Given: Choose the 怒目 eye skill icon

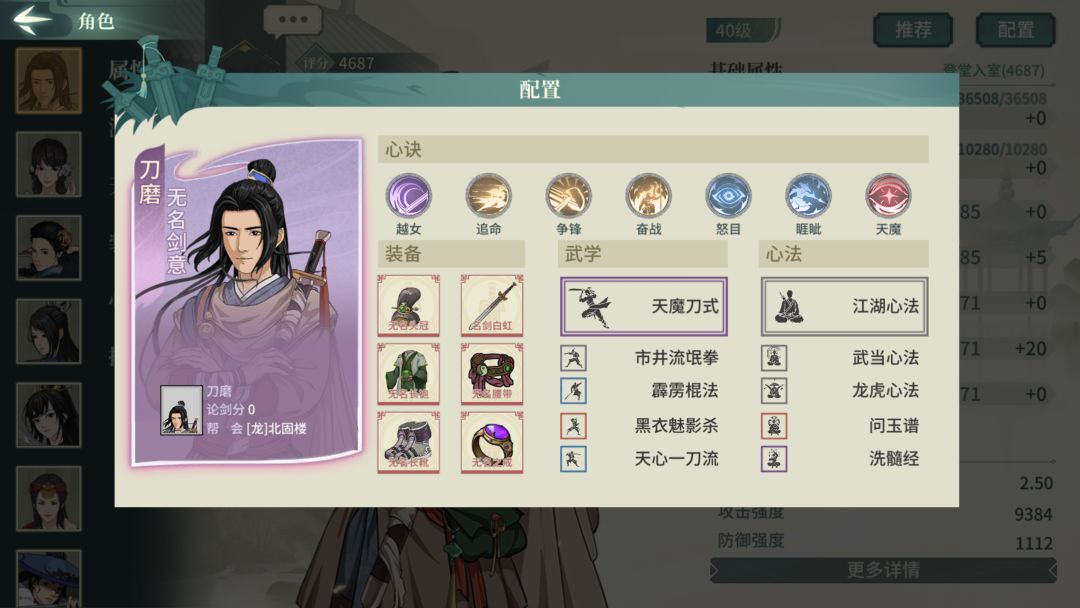Looking at the screenshot, I should (728, 196).
